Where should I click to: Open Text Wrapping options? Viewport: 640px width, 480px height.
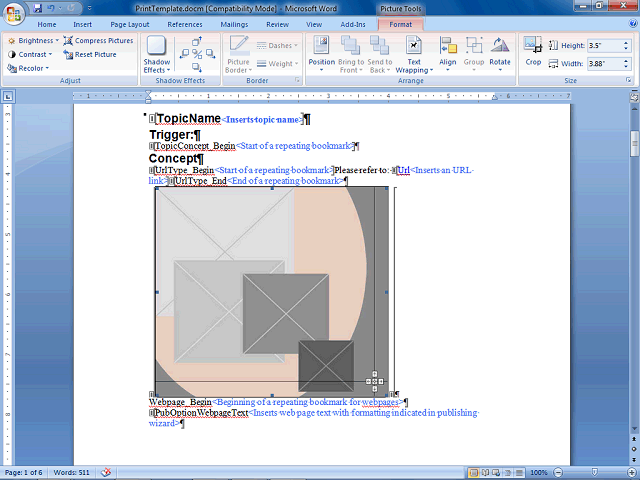pyautogui.click(x=414, y=55)
